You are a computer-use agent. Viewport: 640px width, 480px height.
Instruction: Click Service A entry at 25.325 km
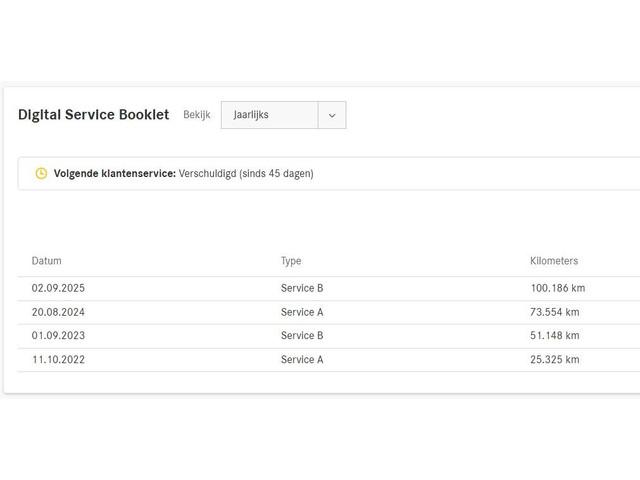click(302, 360)
